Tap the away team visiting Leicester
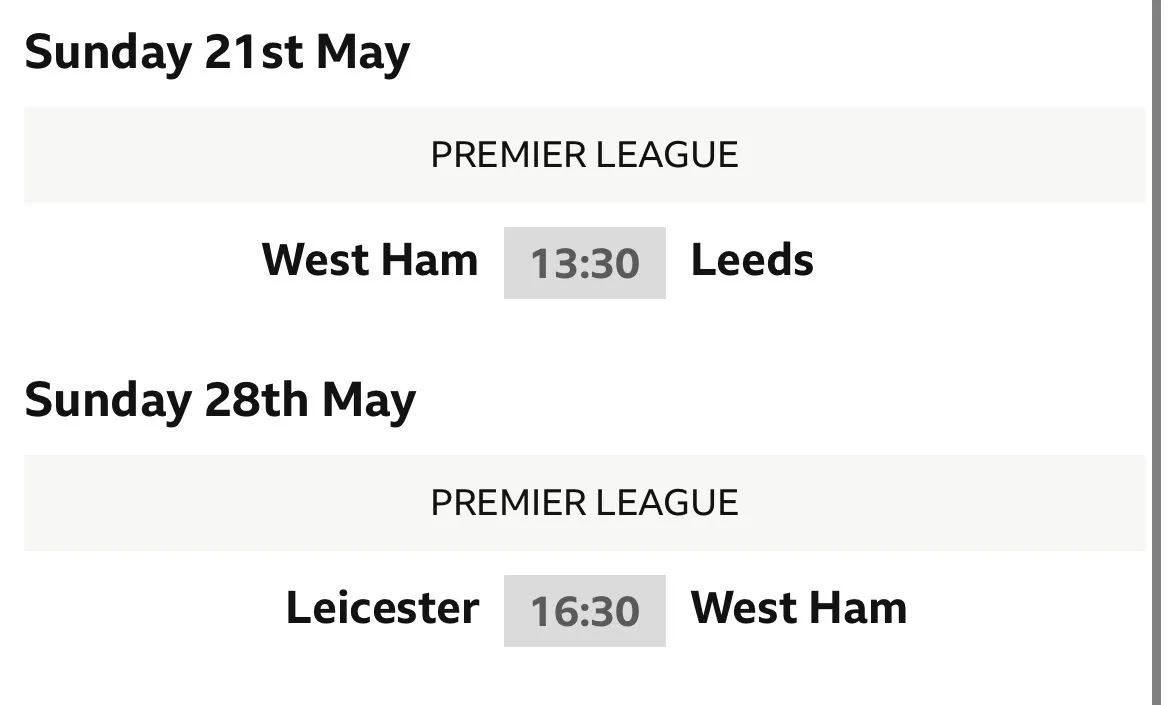 798,609
